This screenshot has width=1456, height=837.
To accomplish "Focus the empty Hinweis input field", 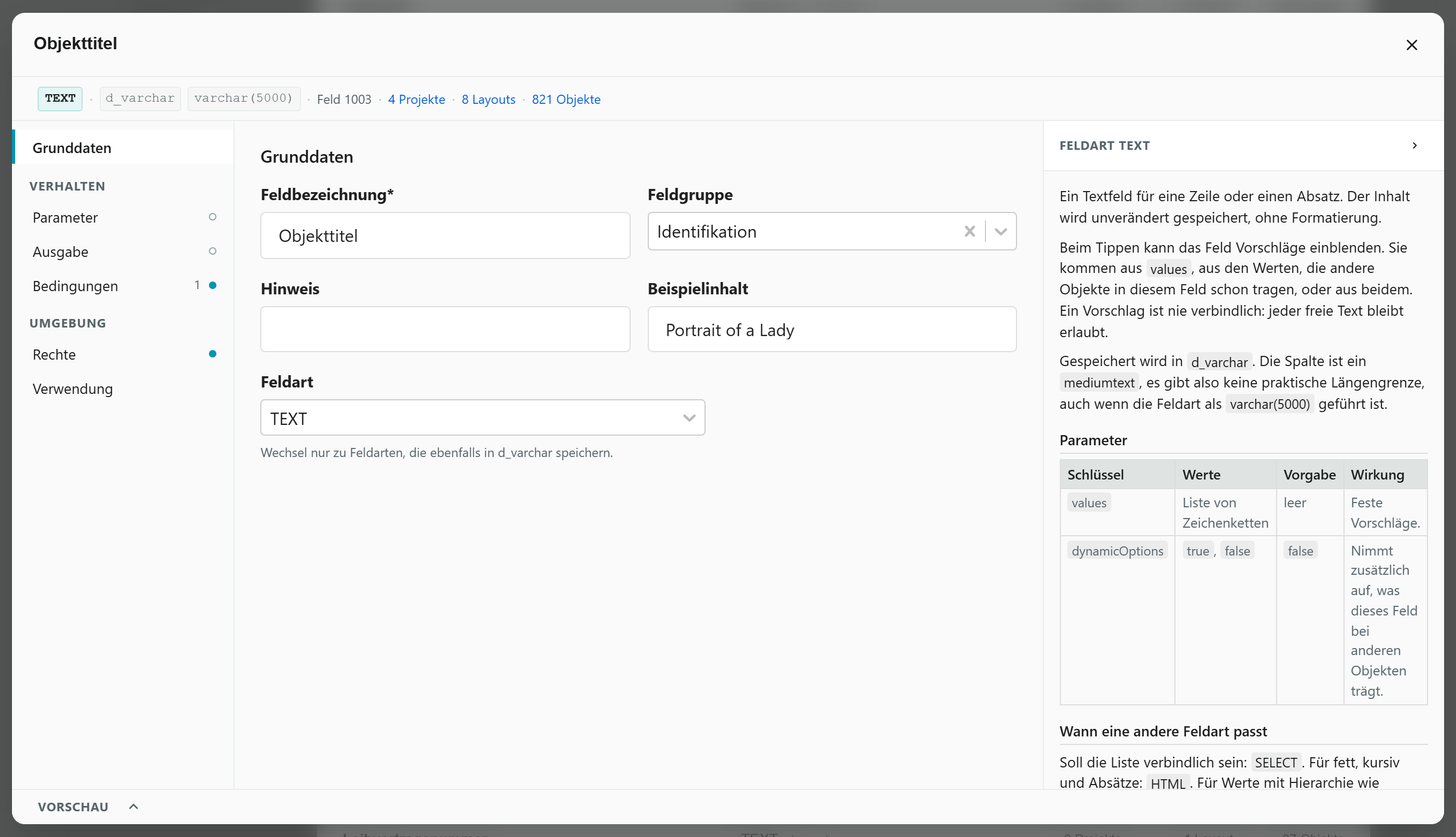I will tap(445, 329).
